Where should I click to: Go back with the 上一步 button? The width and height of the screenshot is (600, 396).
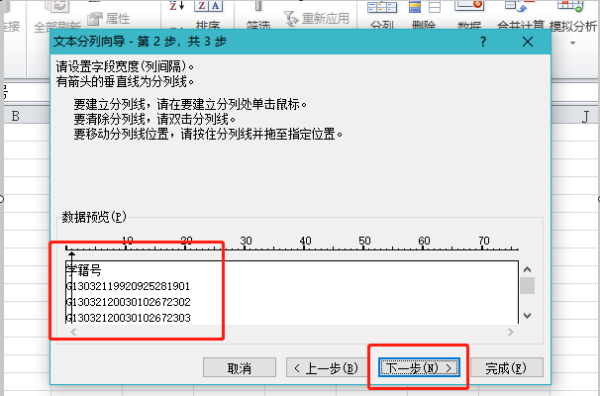tap(326, 368)
